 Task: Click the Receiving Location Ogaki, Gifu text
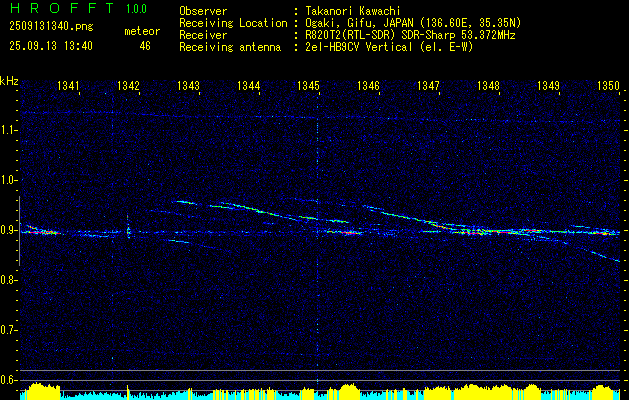(413, 23)
